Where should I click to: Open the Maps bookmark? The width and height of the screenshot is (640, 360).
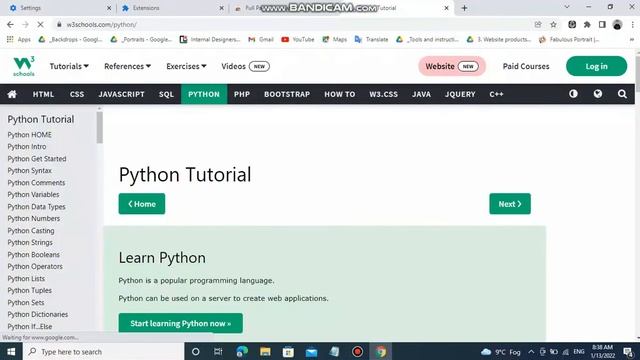(335, 40)
